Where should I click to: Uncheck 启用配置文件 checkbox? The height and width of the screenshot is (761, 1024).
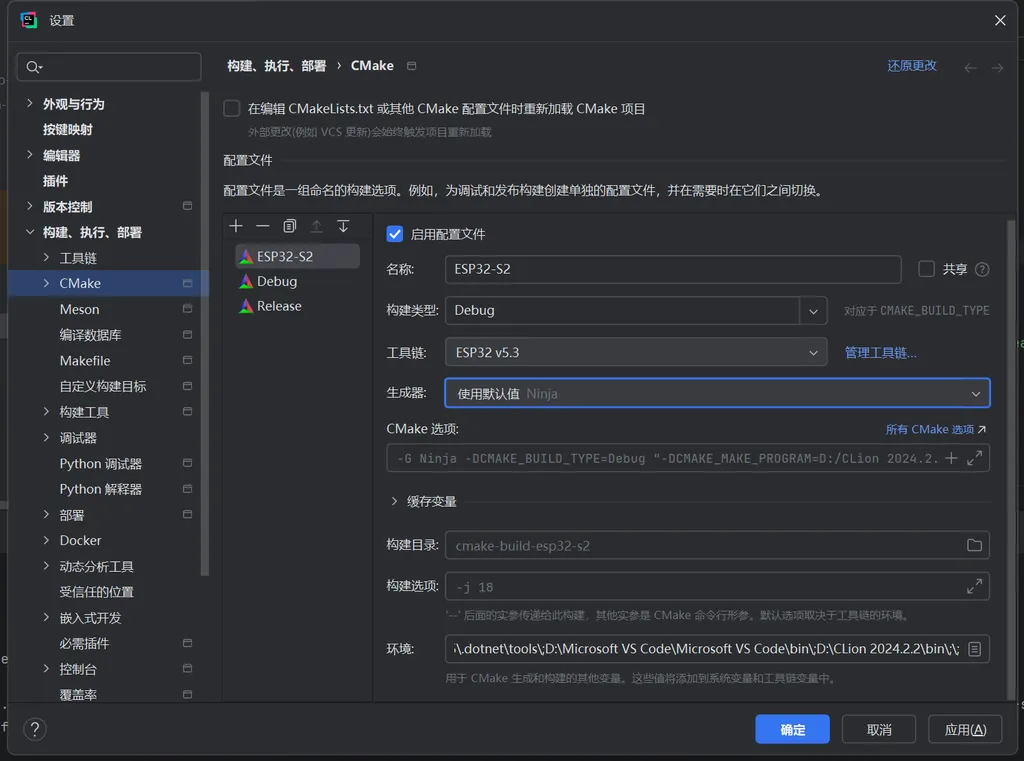pos(394,234)
